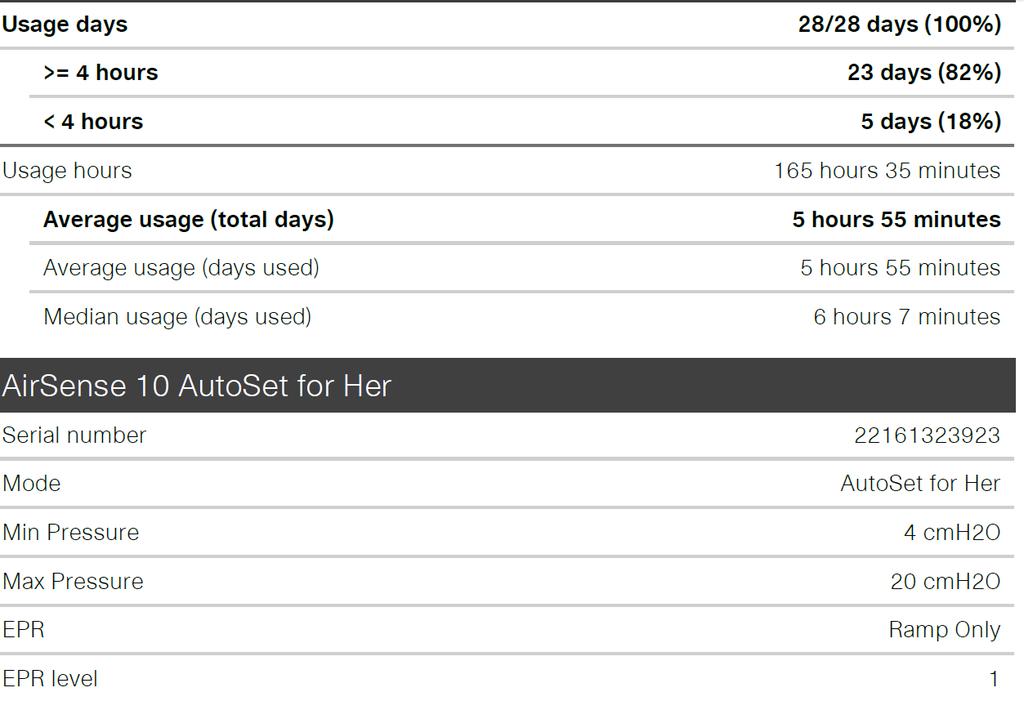Screen dimensions: 1024x710
Task: Click the Min Pressure 4 cmH2O value
Action: (x=952, y=532)
